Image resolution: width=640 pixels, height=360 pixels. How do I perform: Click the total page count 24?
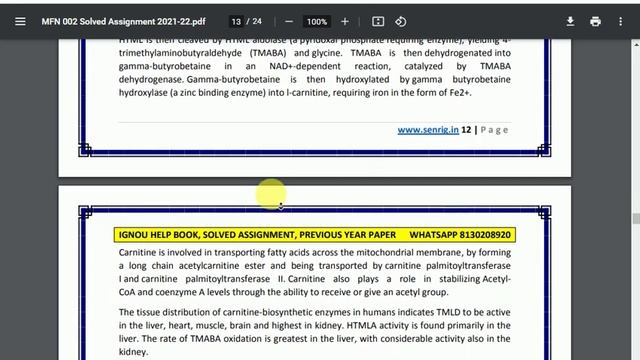point(257,21)
